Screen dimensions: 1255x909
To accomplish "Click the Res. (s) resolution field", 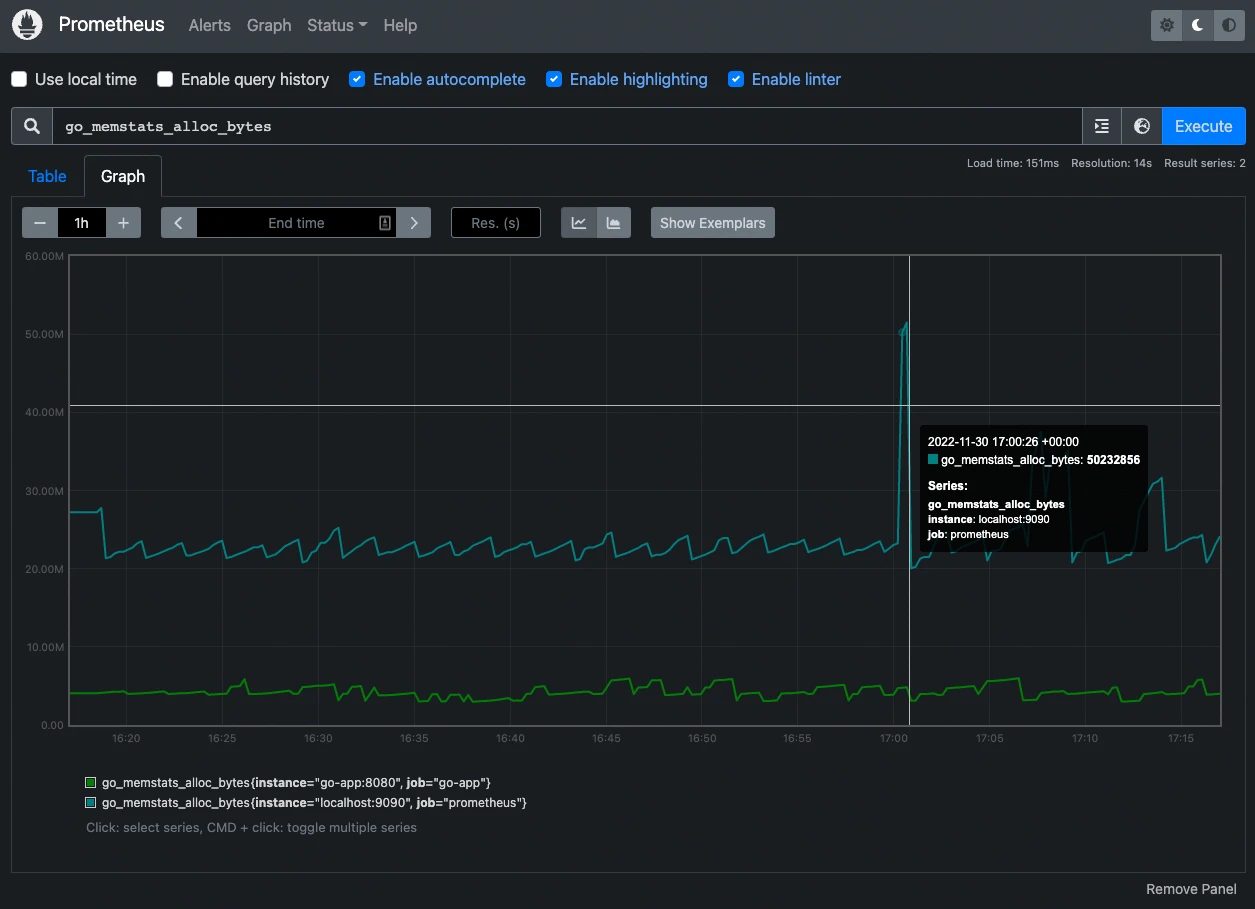I will pos(496,223).
